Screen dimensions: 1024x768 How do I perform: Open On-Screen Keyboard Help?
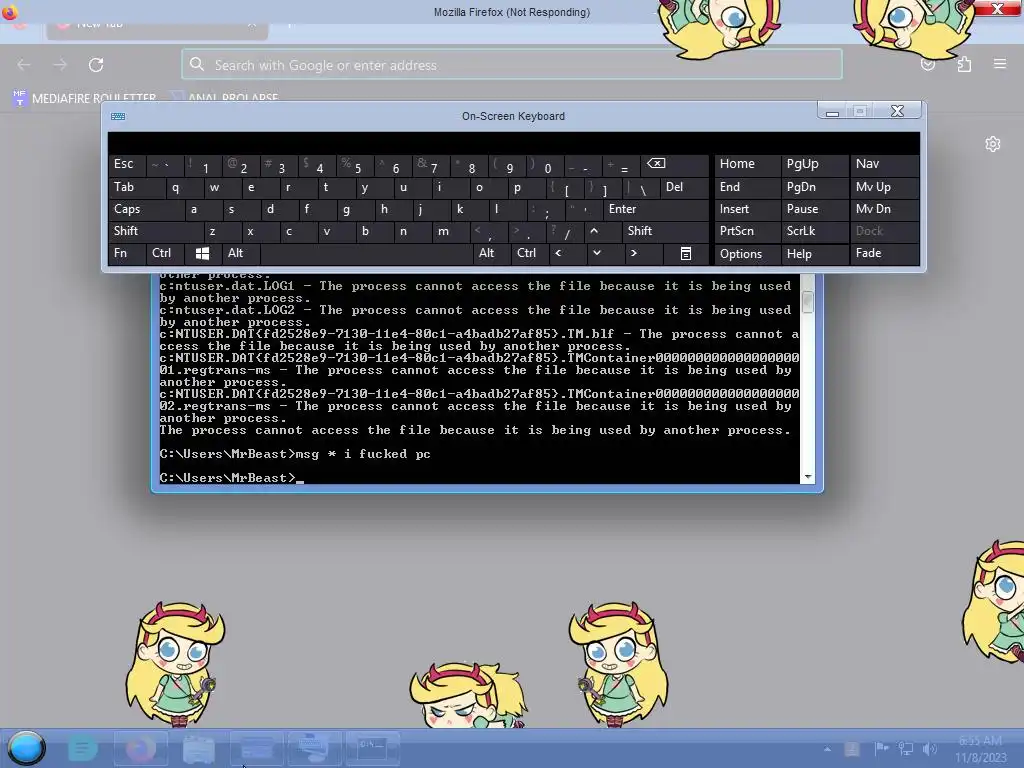pos(814,254)
